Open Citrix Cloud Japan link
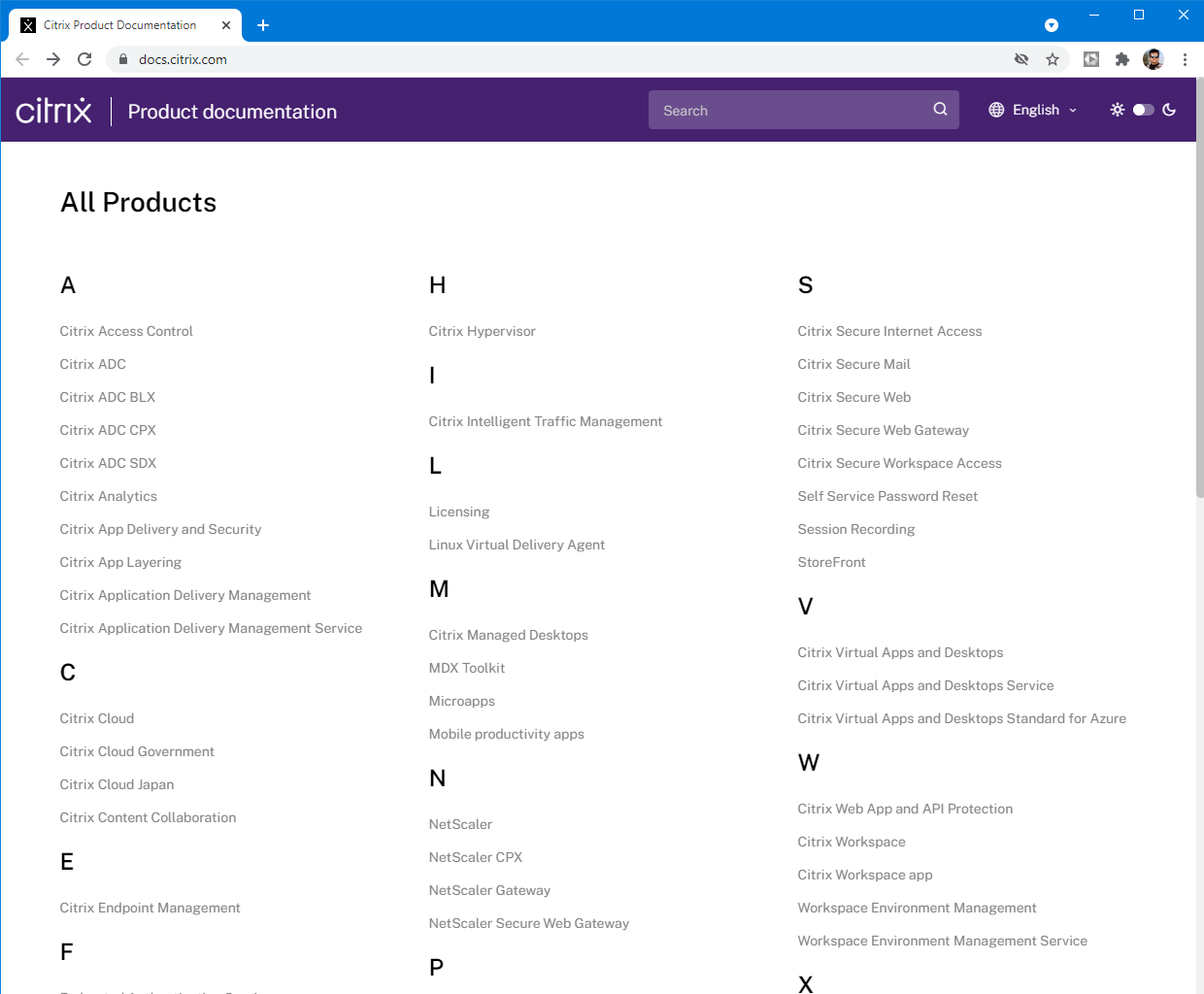The image size is (1204, 994). [117, 784]
